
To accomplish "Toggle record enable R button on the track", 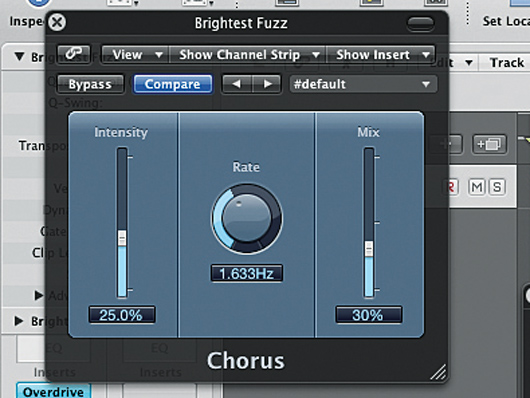I will click(x=451, y=187).
